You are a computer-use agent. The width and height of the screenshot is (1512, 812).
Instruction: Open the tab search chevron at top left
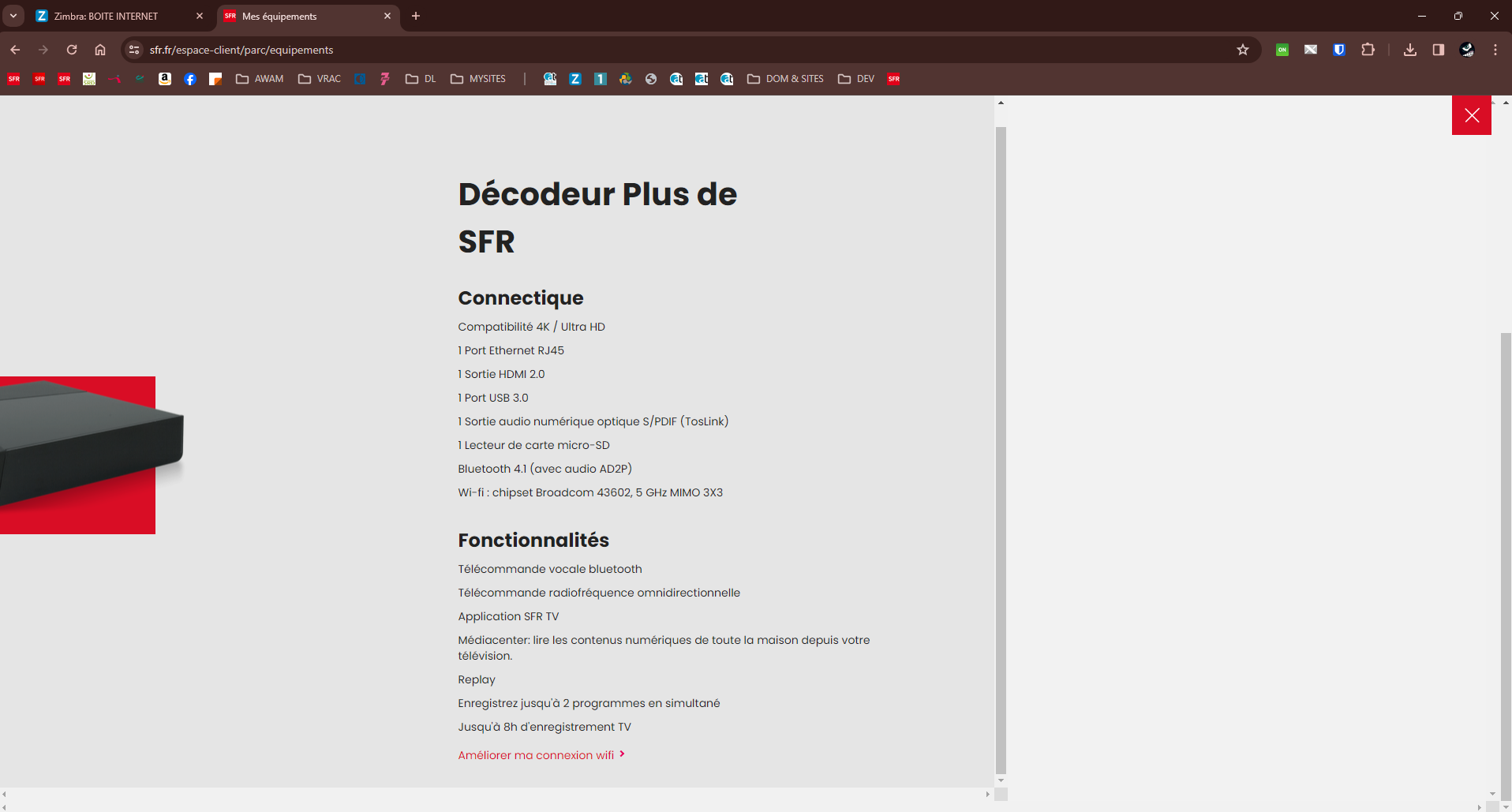tap(13, 16)
